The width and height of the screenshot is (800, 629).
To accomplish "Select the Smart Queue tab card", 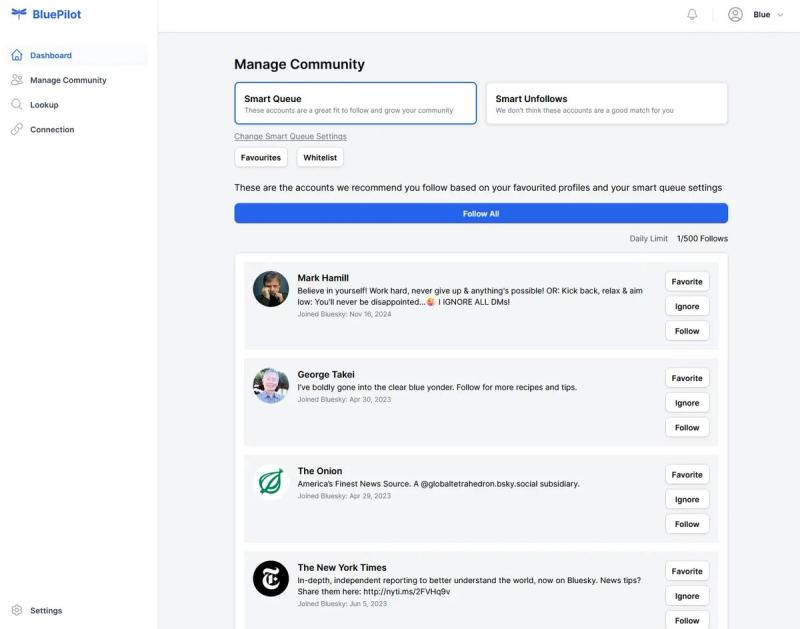I will [356, 103].
